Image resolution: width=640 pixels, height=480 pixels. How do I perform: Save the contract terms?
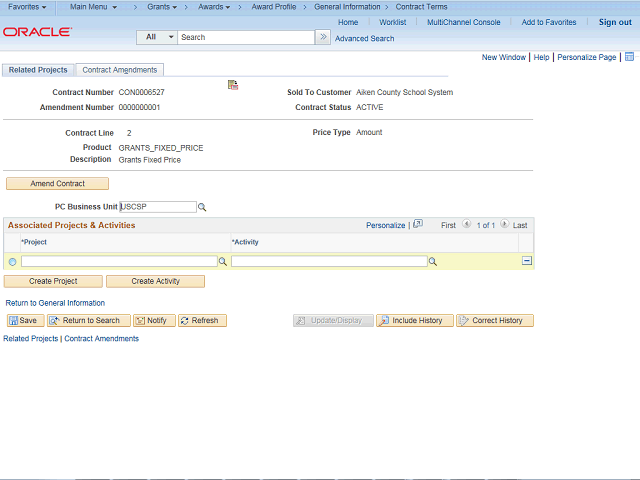click(25, 321)
